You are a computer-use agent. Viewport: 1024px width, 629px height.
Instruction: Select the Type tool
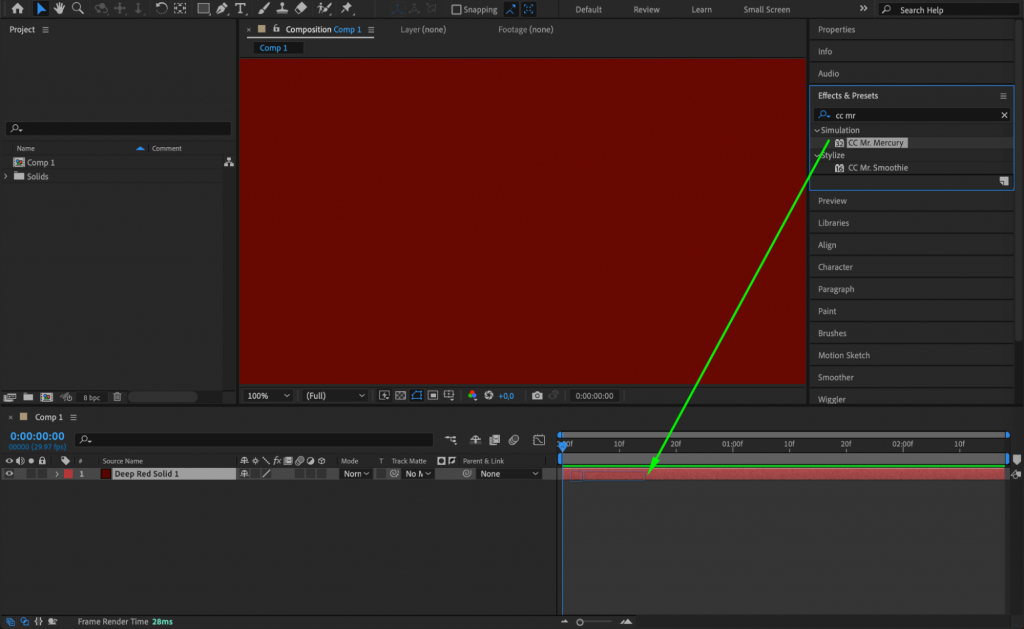[239, 9]
